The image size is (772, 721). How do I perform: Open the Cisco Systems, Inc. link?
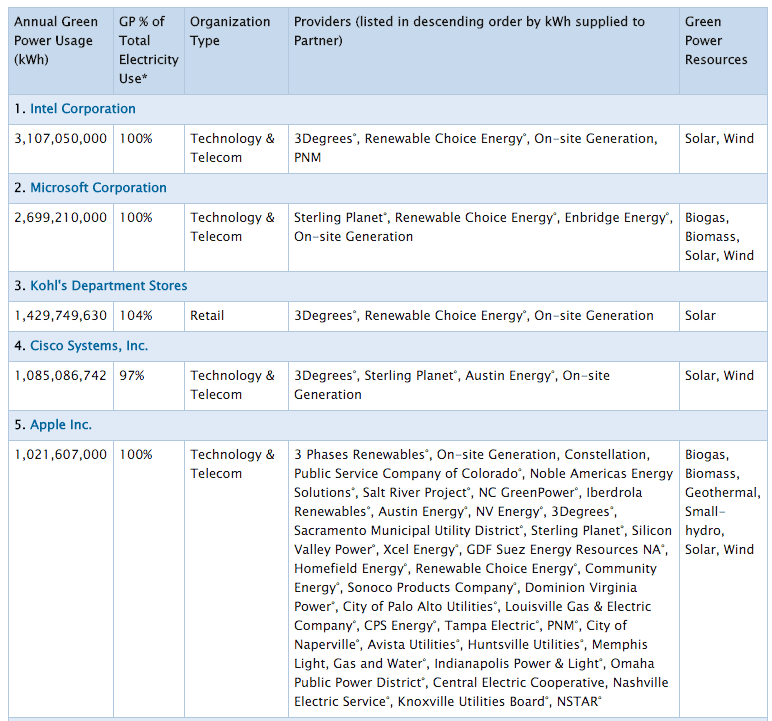click(89, 346)
